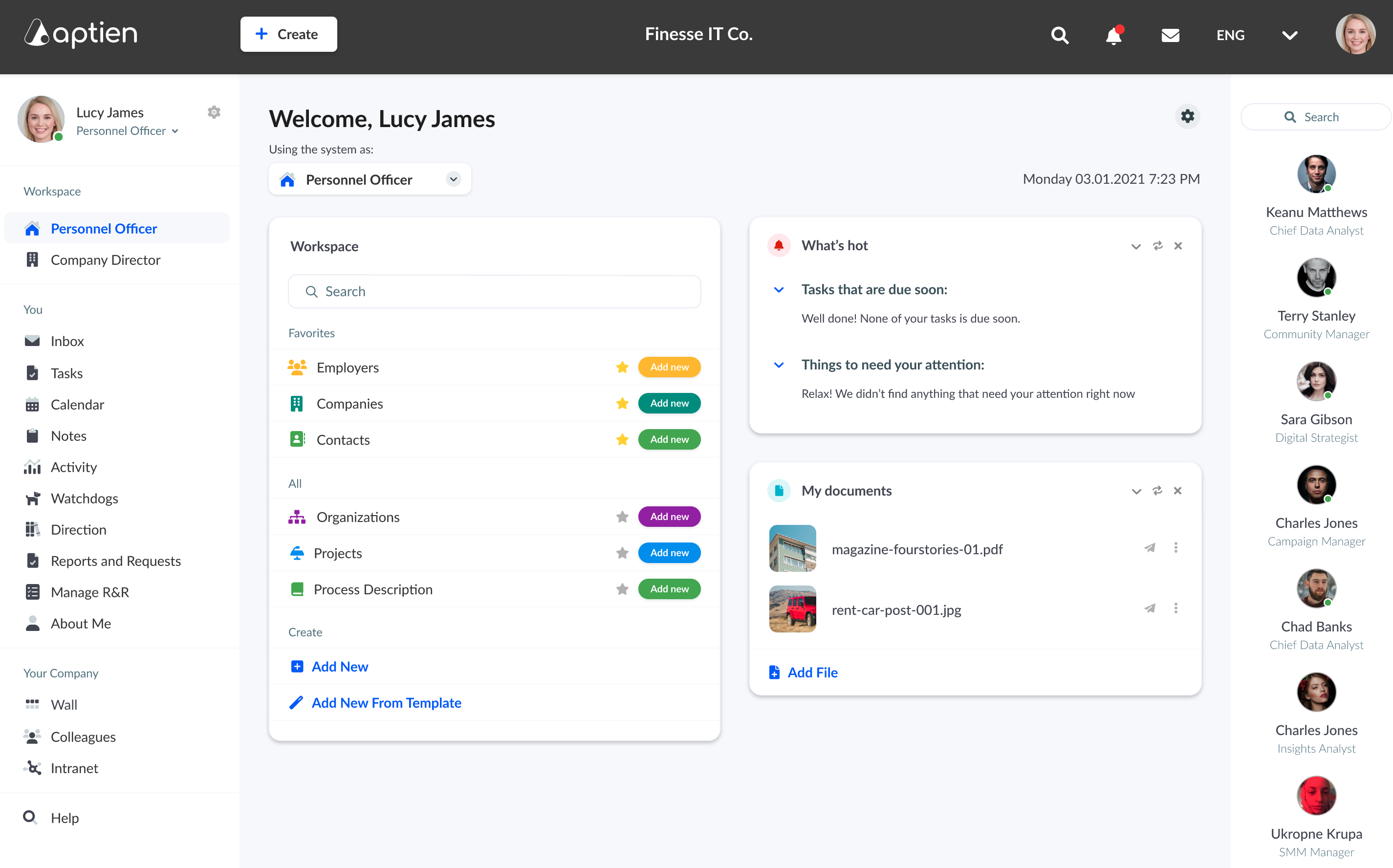1393x868 pixels.
Task: Collapse Tasks that are due soon section
Action: [x=779, y=290]
